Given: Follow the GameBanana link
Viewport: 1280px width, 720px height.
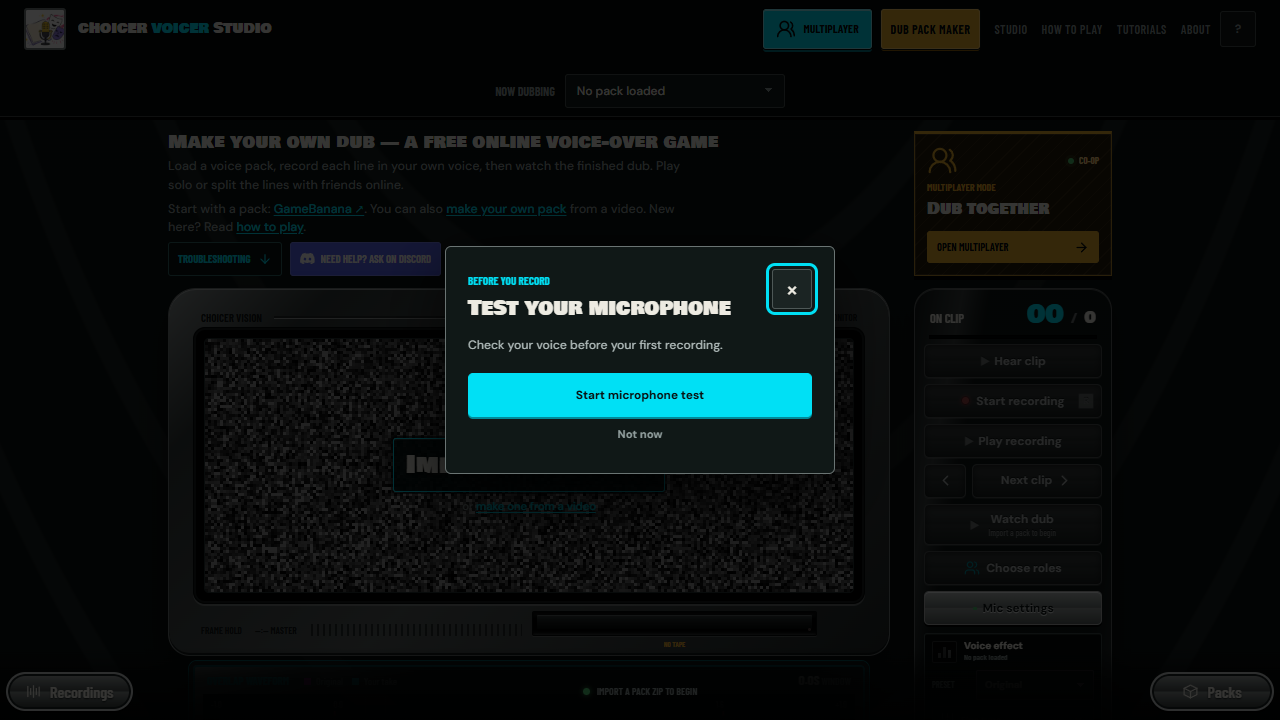Looking at the screenshot, I should [x=319, y=209].
